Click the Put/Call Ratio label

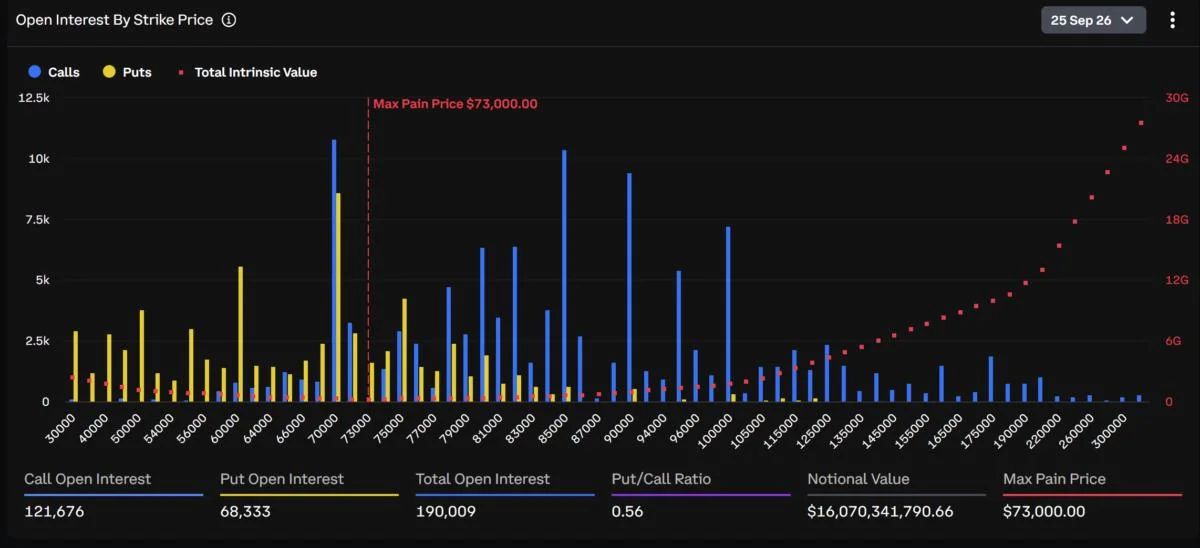tap(661, 479)
